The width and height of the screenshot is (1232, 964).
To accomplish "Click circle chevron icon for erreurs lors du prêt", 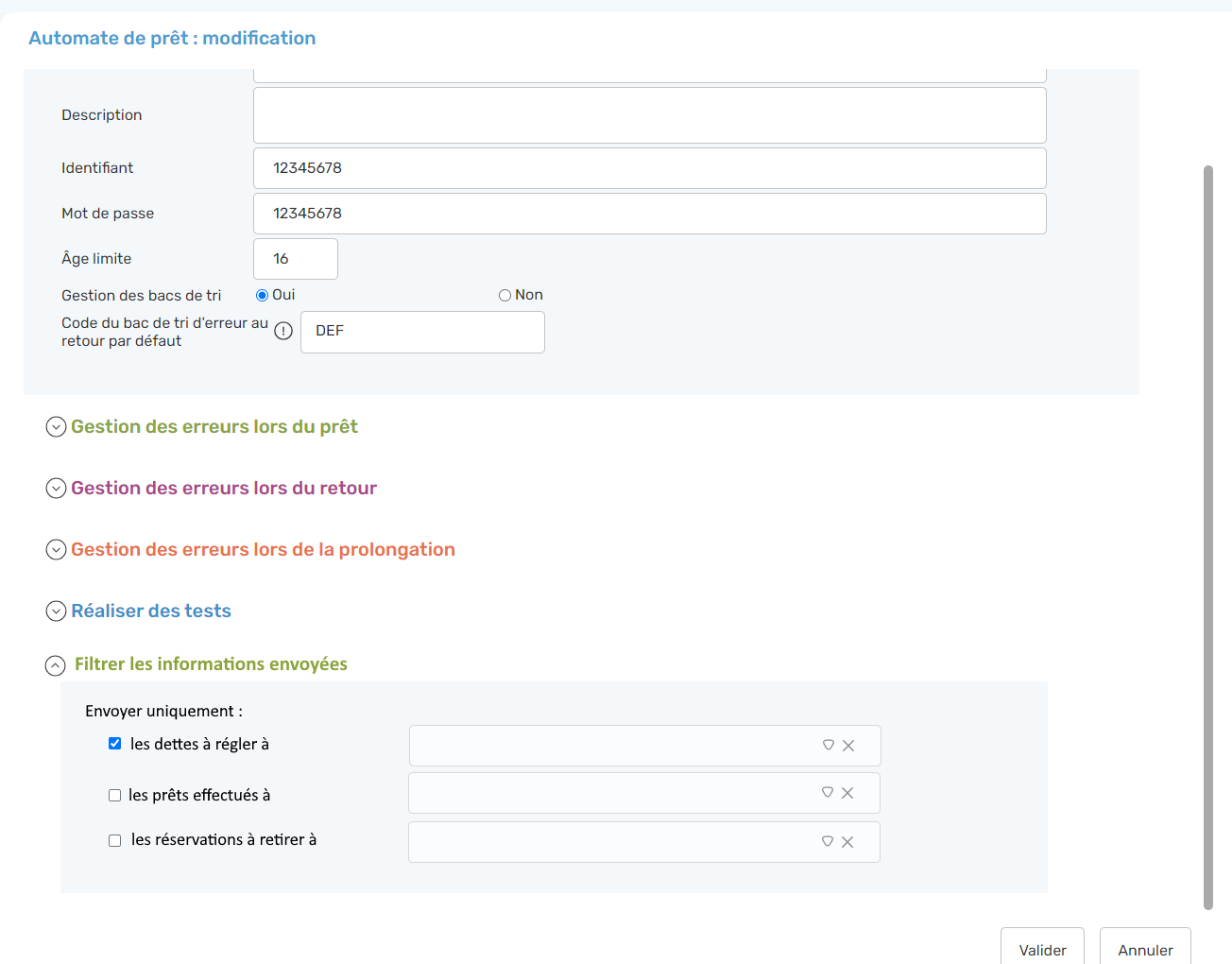I will (56, 427).
